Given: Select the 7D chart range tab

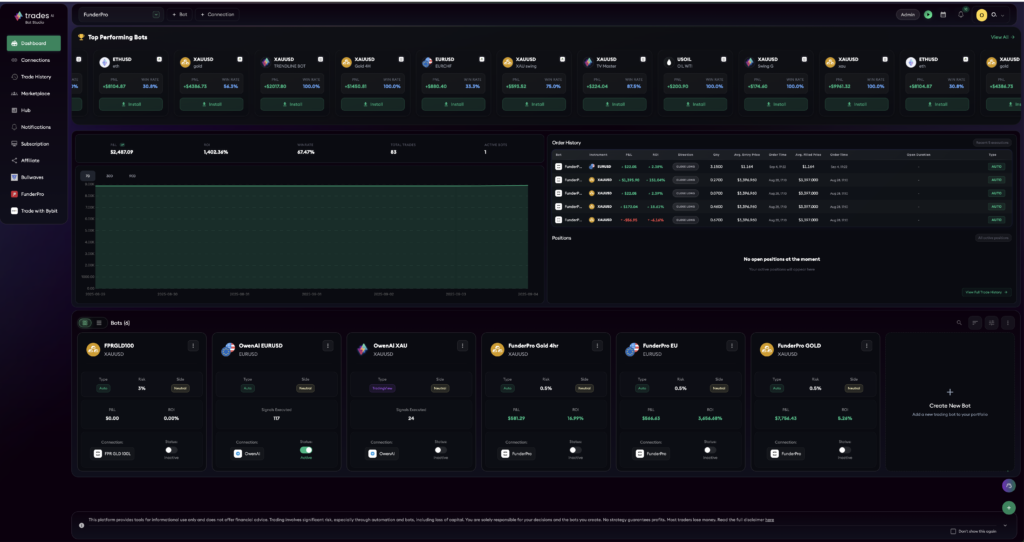Looking at the screenshot, I should click(87, 176).
